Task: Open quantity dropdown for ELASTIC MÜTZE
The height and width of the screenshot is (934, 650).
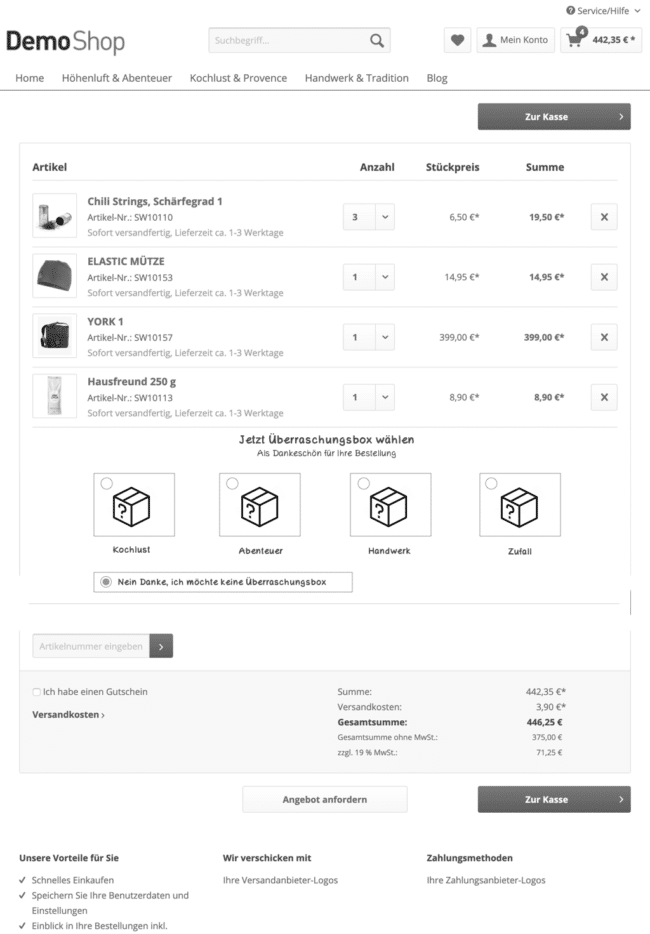Action: click(385, 277)
